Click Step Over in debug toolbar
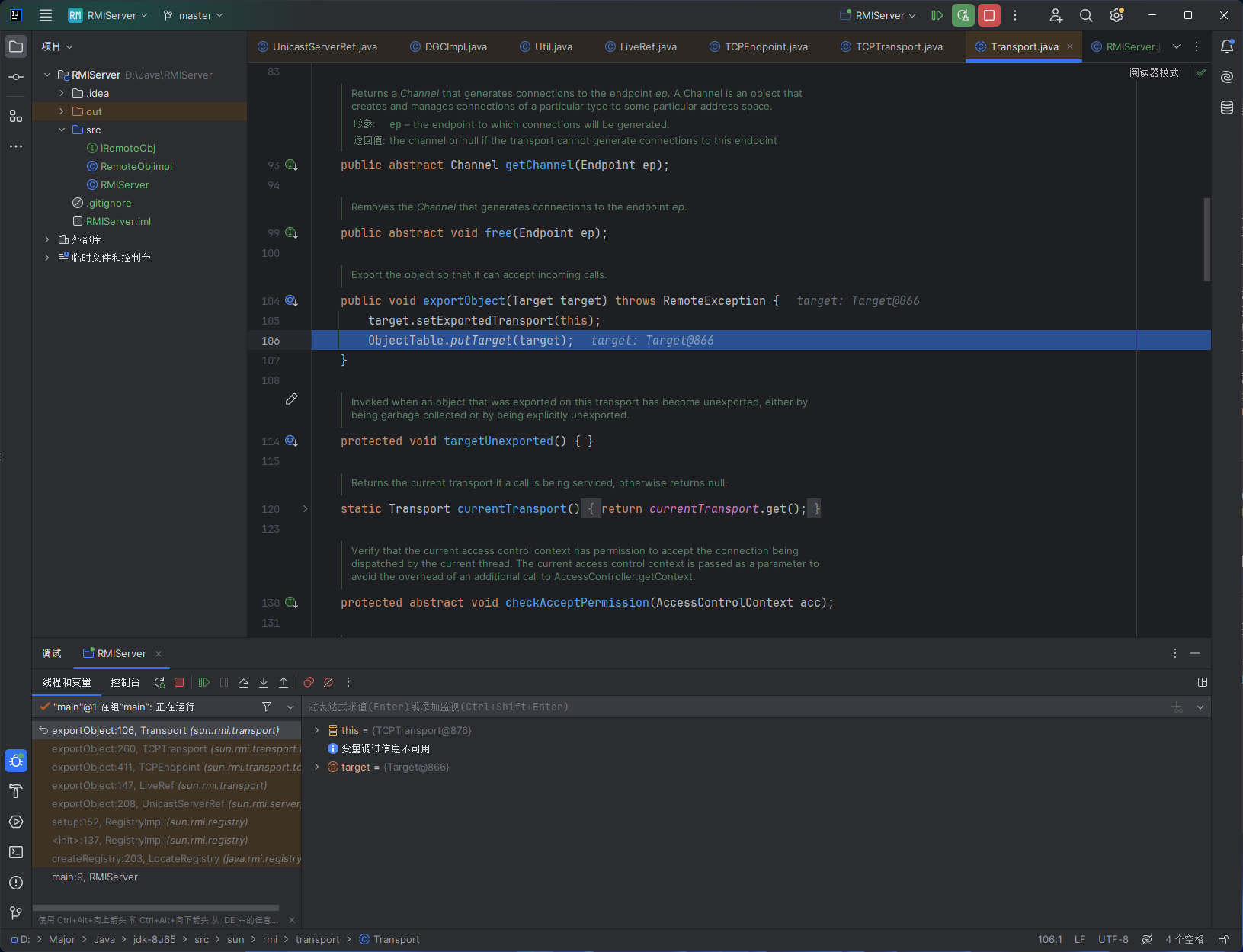 coord(244,683)
